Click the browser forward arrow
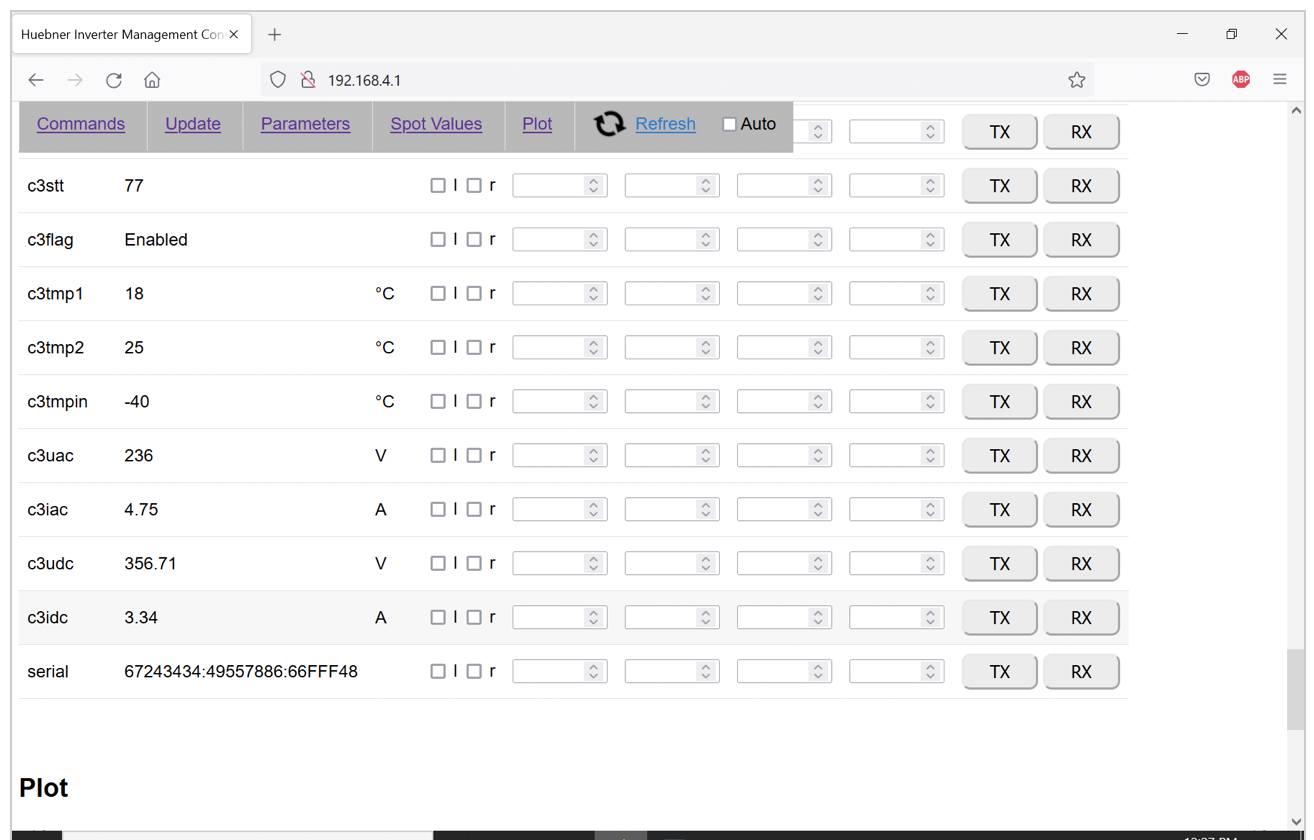Image resolution: width=1314 pixels, height=840 pixels. [75, 80]
